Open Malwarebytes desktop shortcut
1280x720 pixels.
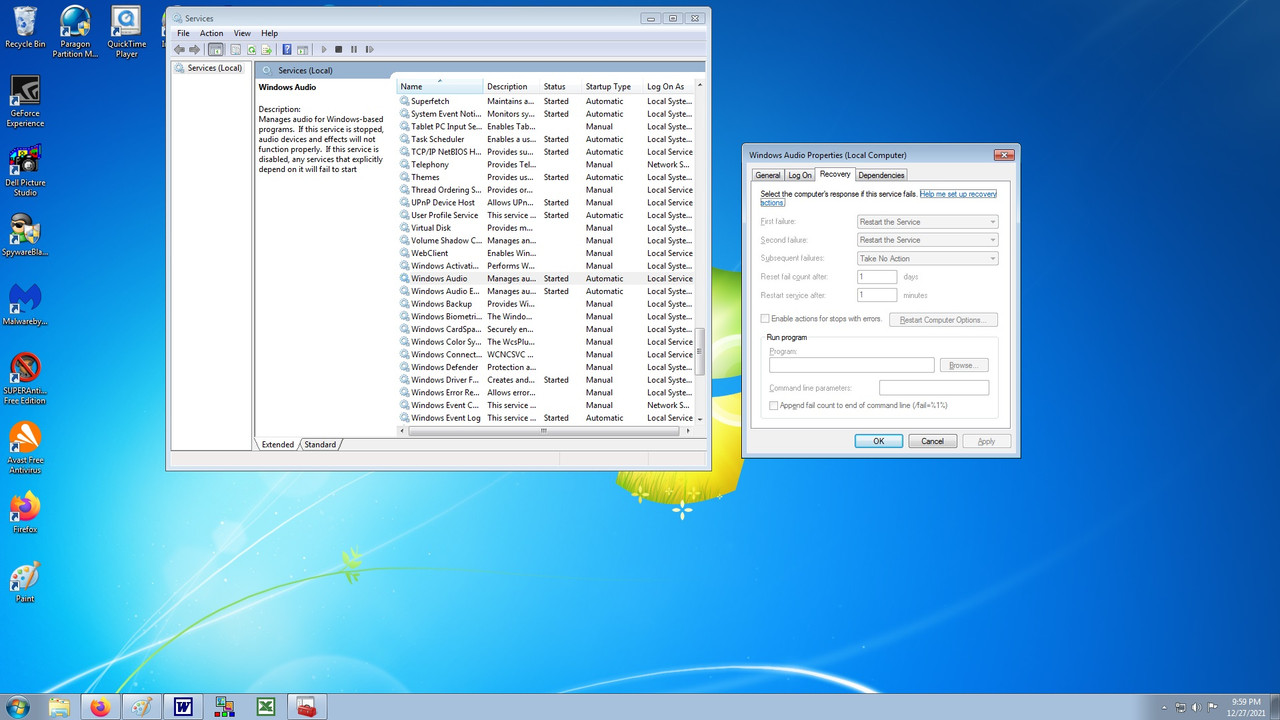[25, 304]
